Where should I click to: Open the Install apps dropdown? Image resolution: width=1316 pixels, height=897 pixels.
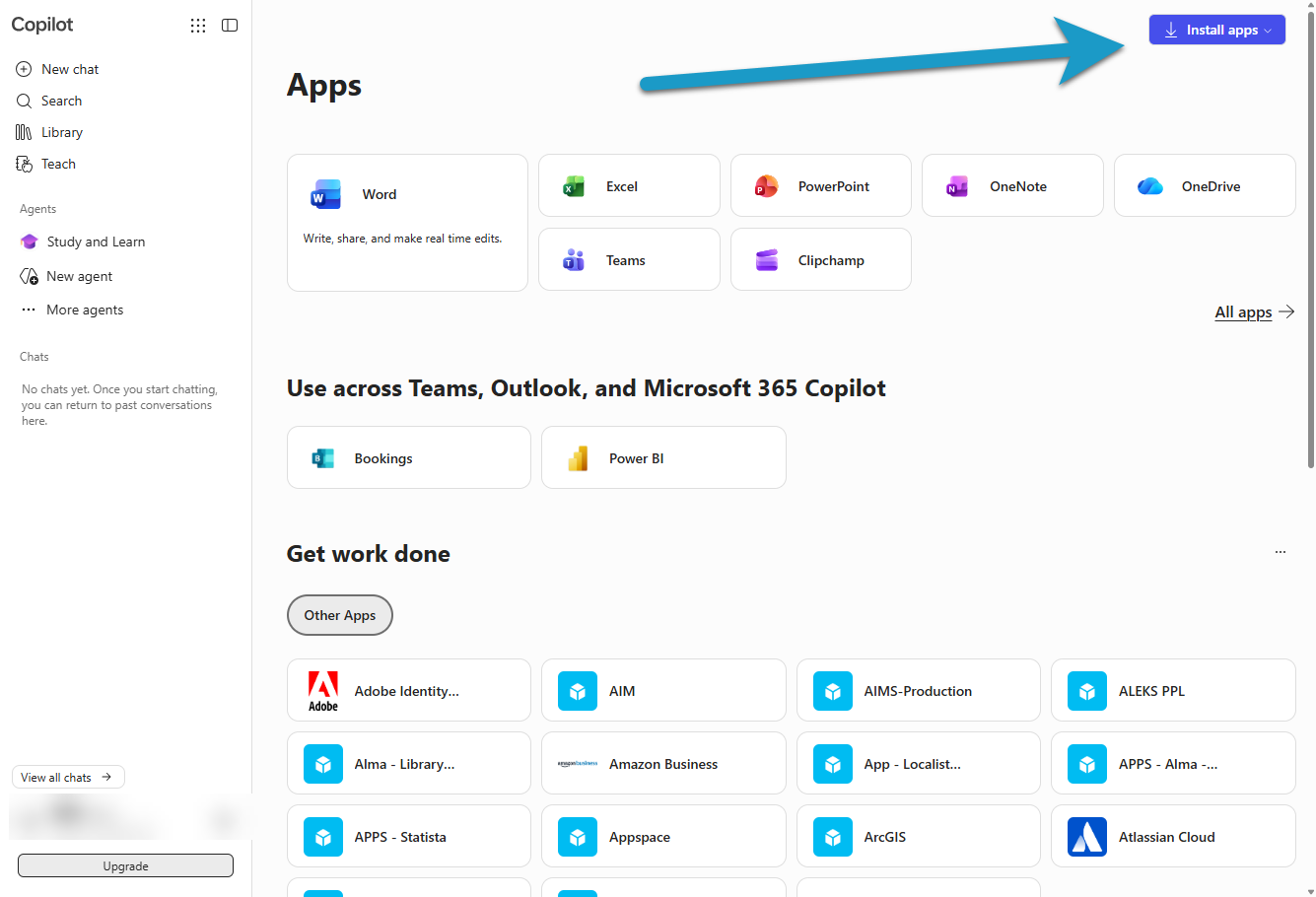(1217, 30)
